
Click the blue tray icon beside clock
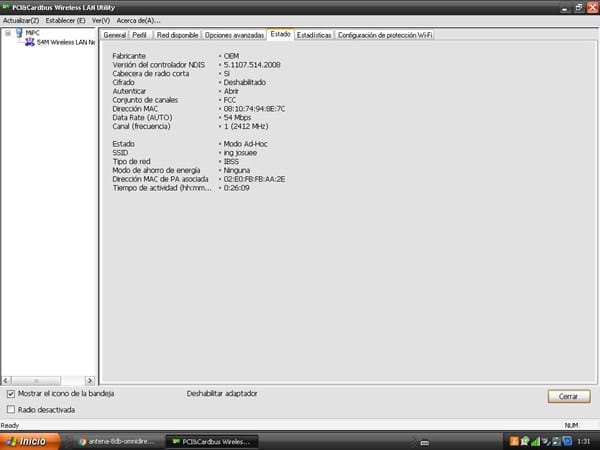[x=565, y=441]
